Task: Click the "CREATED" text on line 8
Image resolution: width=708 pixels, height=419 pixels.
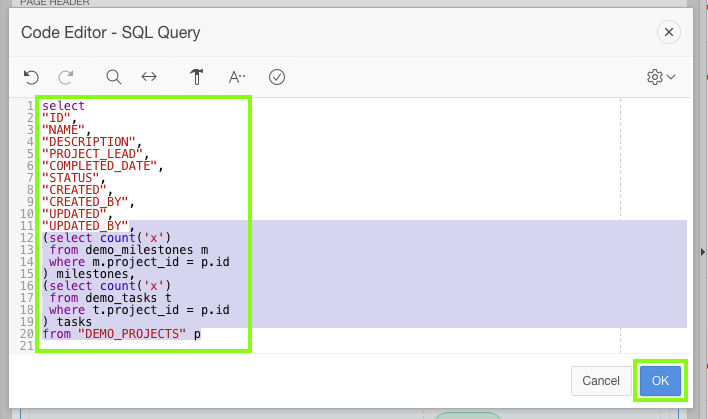Action: point(75,190)
